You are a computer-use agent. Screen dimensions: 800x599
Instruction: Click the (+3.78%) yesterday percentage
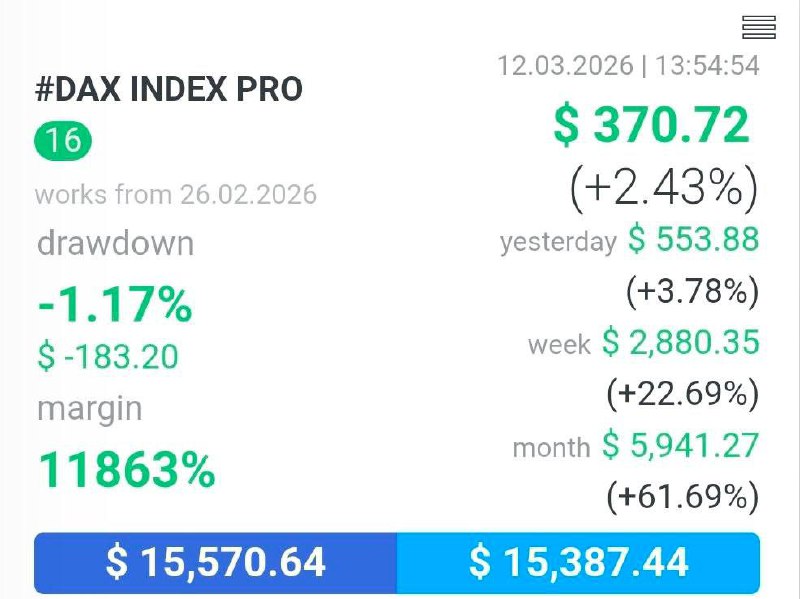[x=692, y=291]
